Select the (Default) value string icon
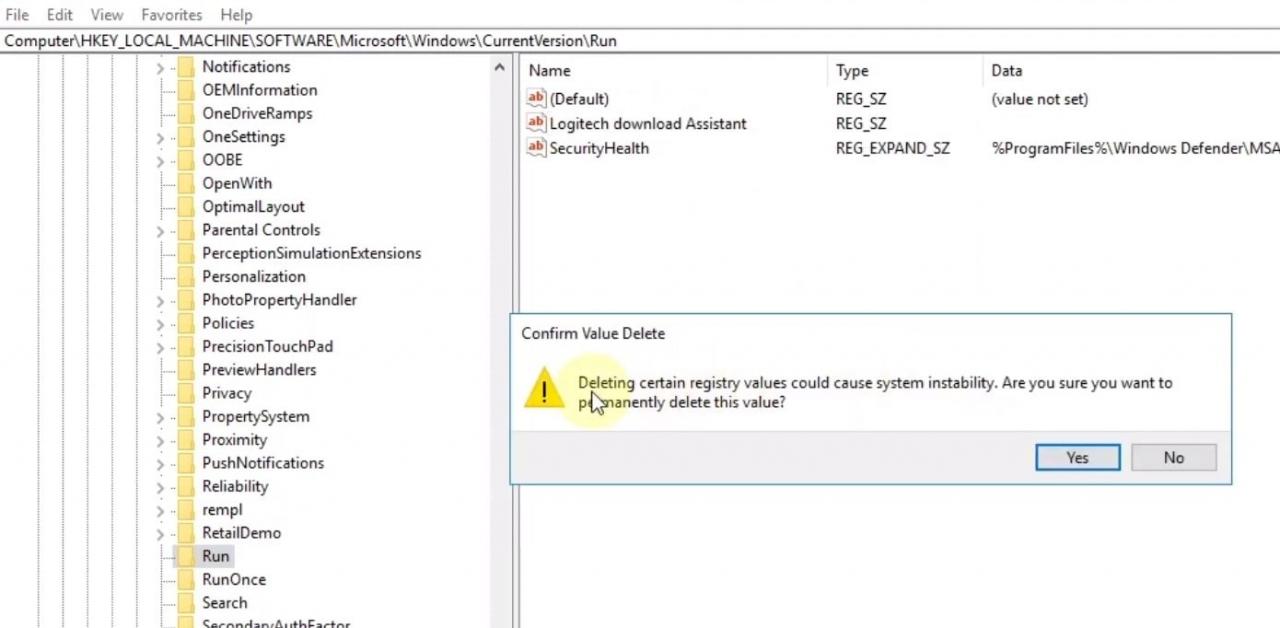1280x628 pixels. (536, 99)
